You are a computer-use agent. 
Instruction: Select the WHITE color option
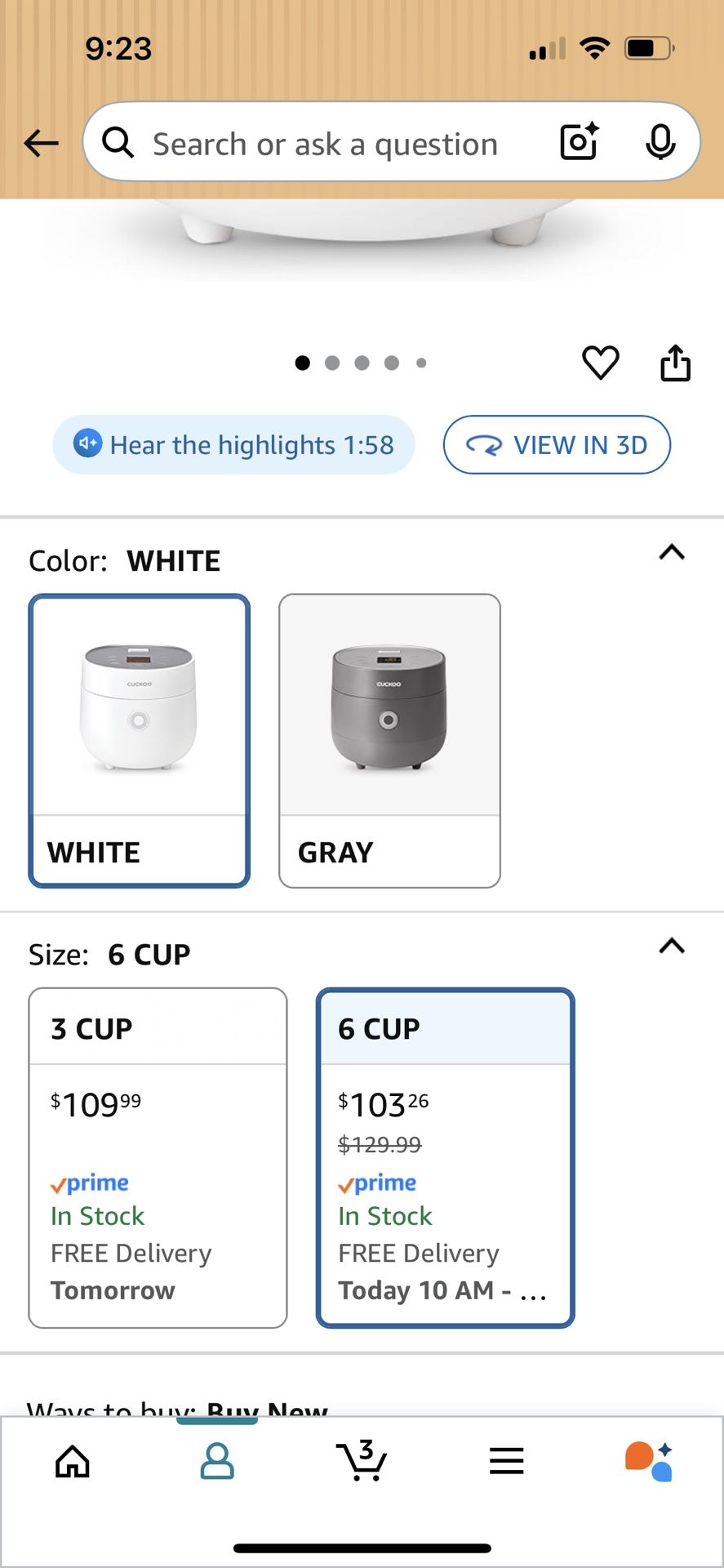140,740
